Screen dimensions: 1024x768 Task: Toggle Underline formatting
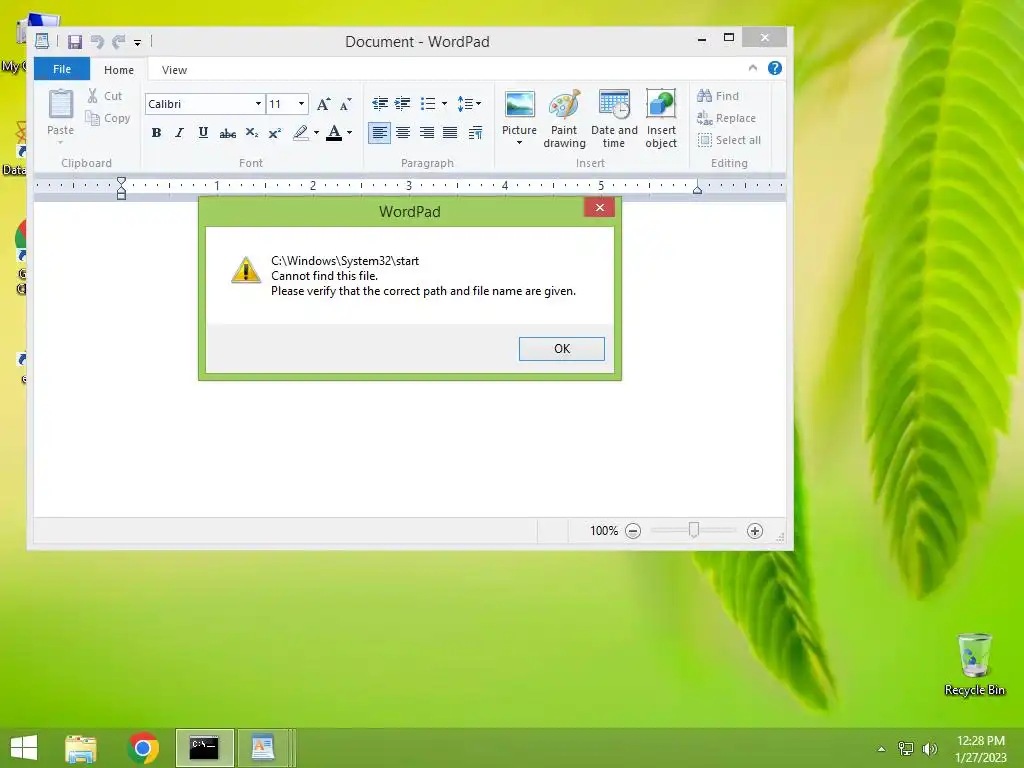[x=203, y=133]
